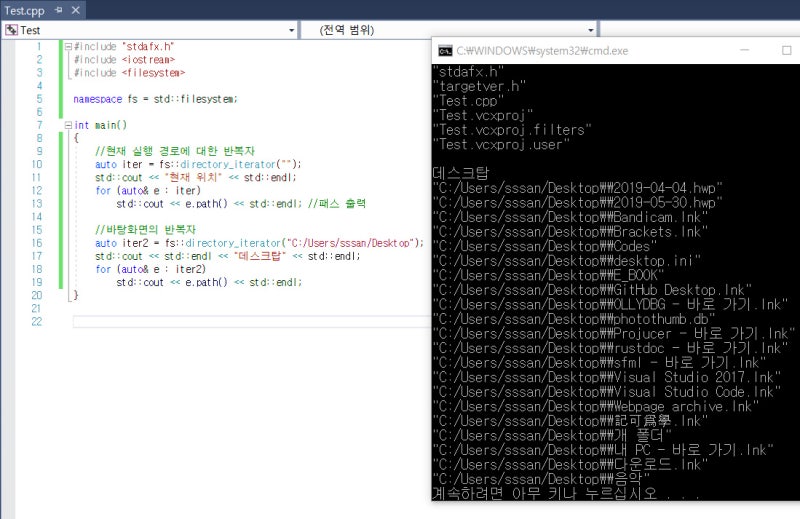The width and height of the screenshot is (800, 519).
Task: Open the Test project dropdown arrow
Action: [x=291, y=30]
